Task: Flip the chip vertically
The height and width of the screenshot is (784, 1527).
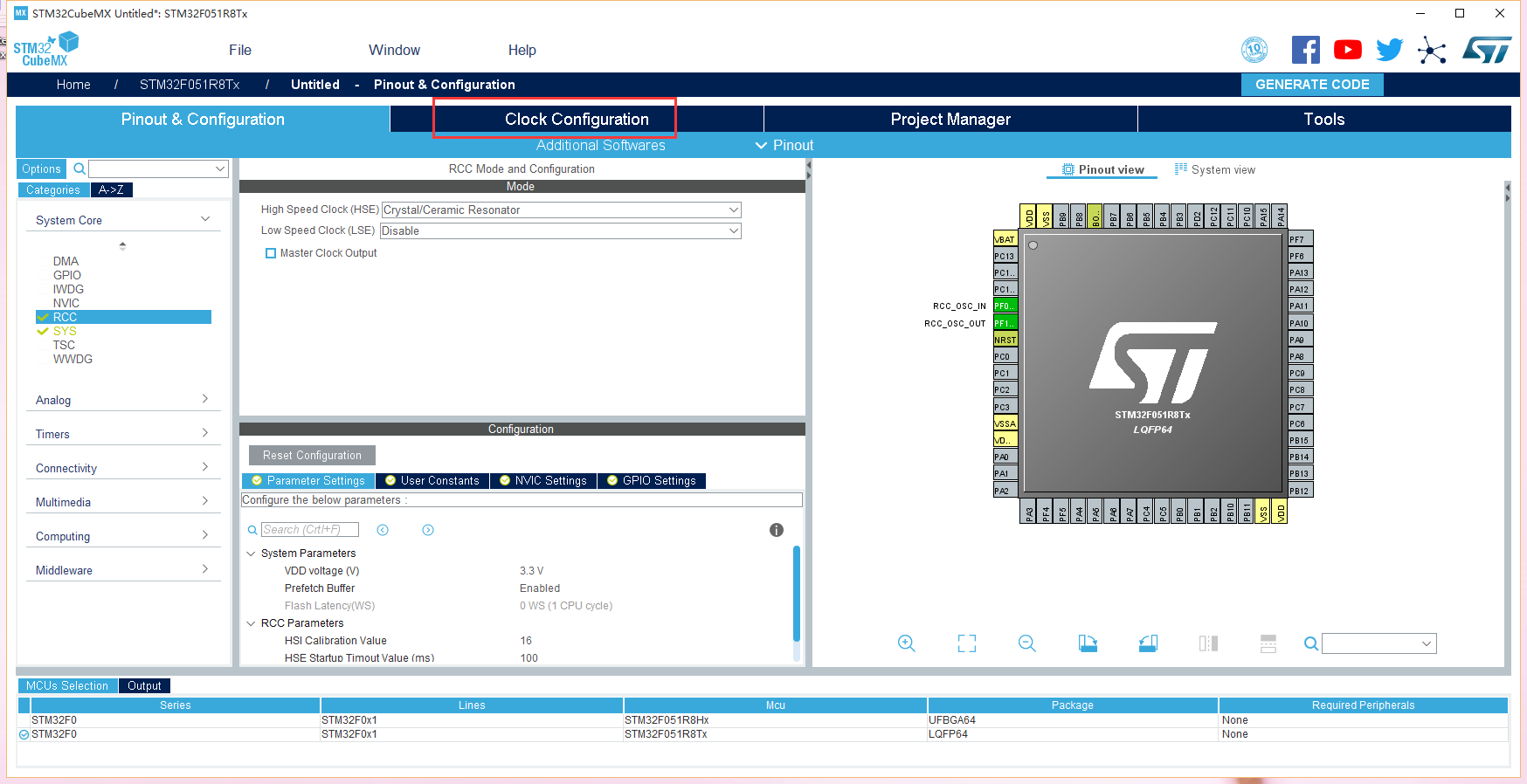Action: (x=1268, y=643)
